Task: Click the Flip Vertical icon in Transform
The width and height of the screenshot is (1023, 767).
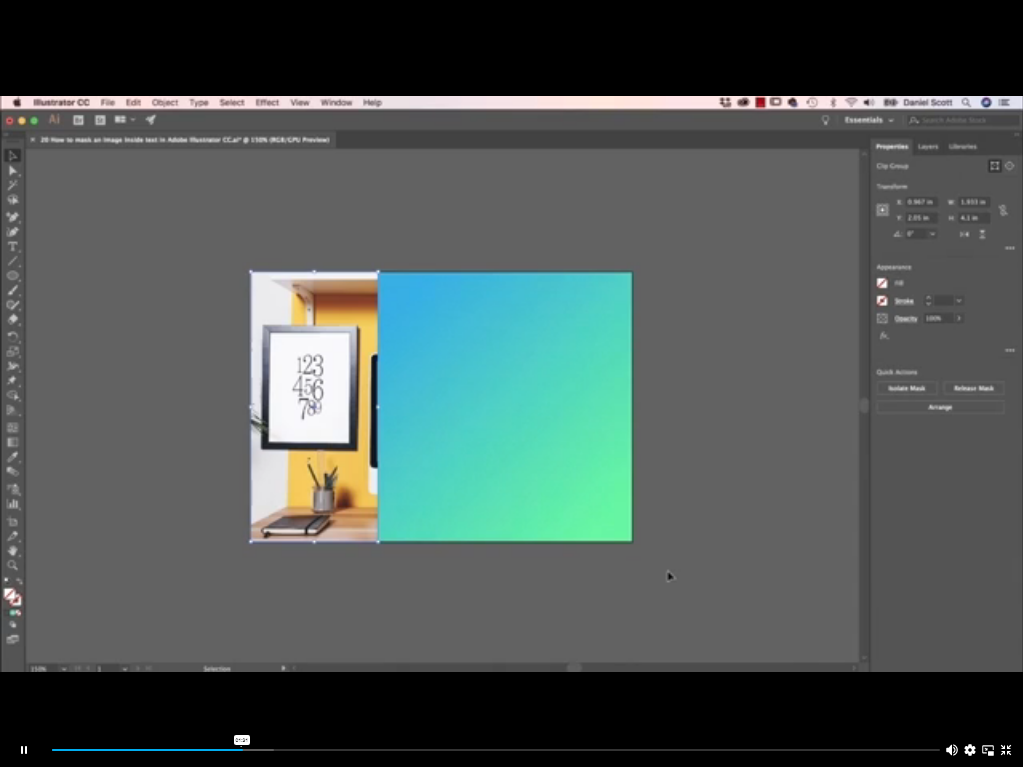Action: tap(982, 234)
